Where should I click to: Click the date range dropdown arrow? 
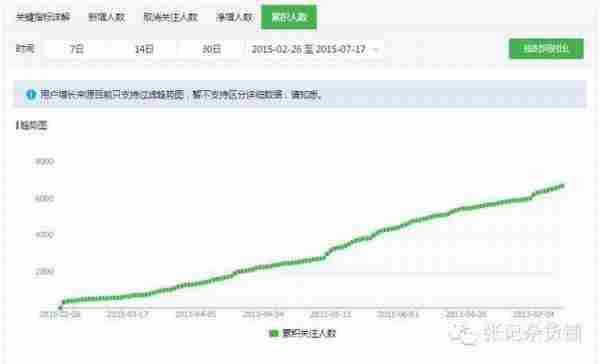pyautogui.click(x=376, y=50)
